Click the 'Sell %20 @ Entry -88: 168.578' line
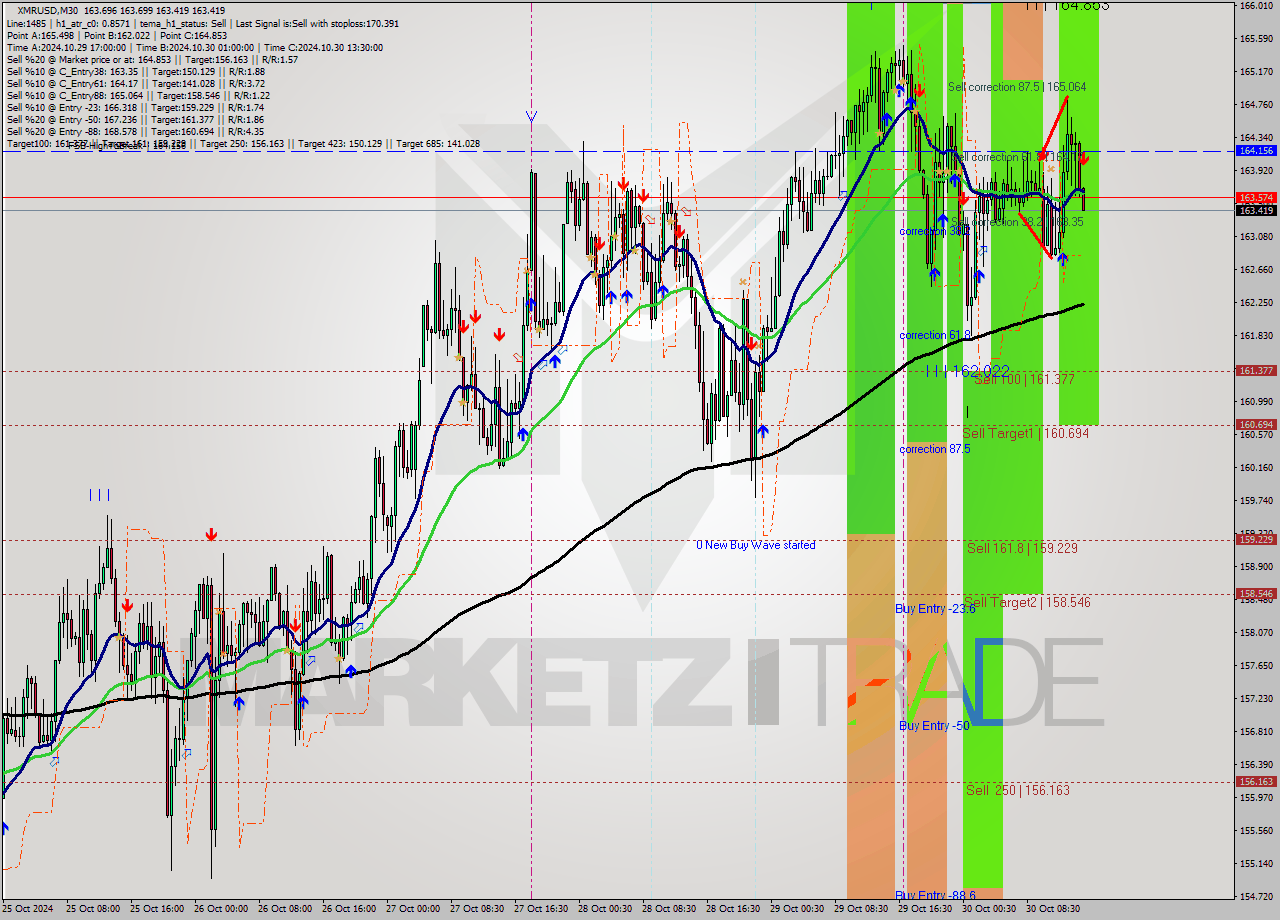1280x920 pixels. tap(135, 131)
